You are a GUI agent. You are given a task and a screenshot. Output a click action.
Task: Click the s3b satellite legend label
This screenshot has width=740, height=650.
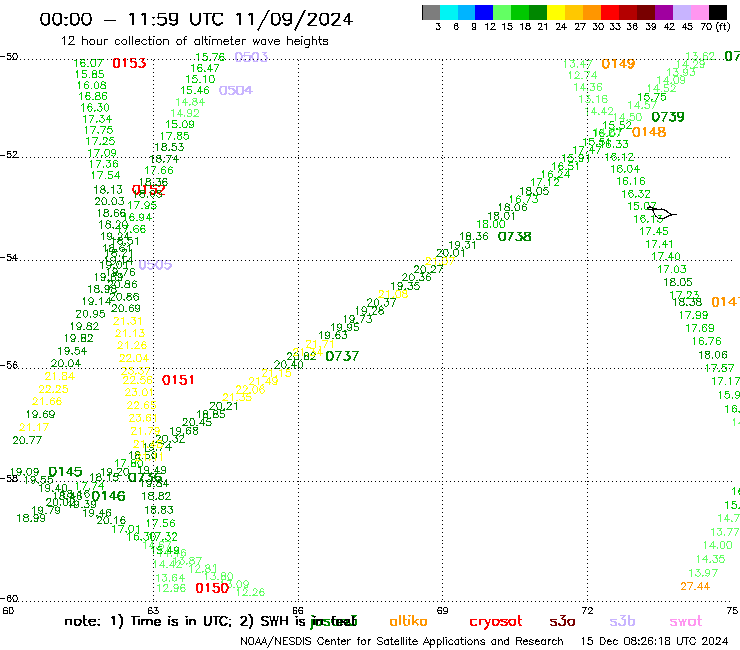pyautogui.click(x=622, y=621)
